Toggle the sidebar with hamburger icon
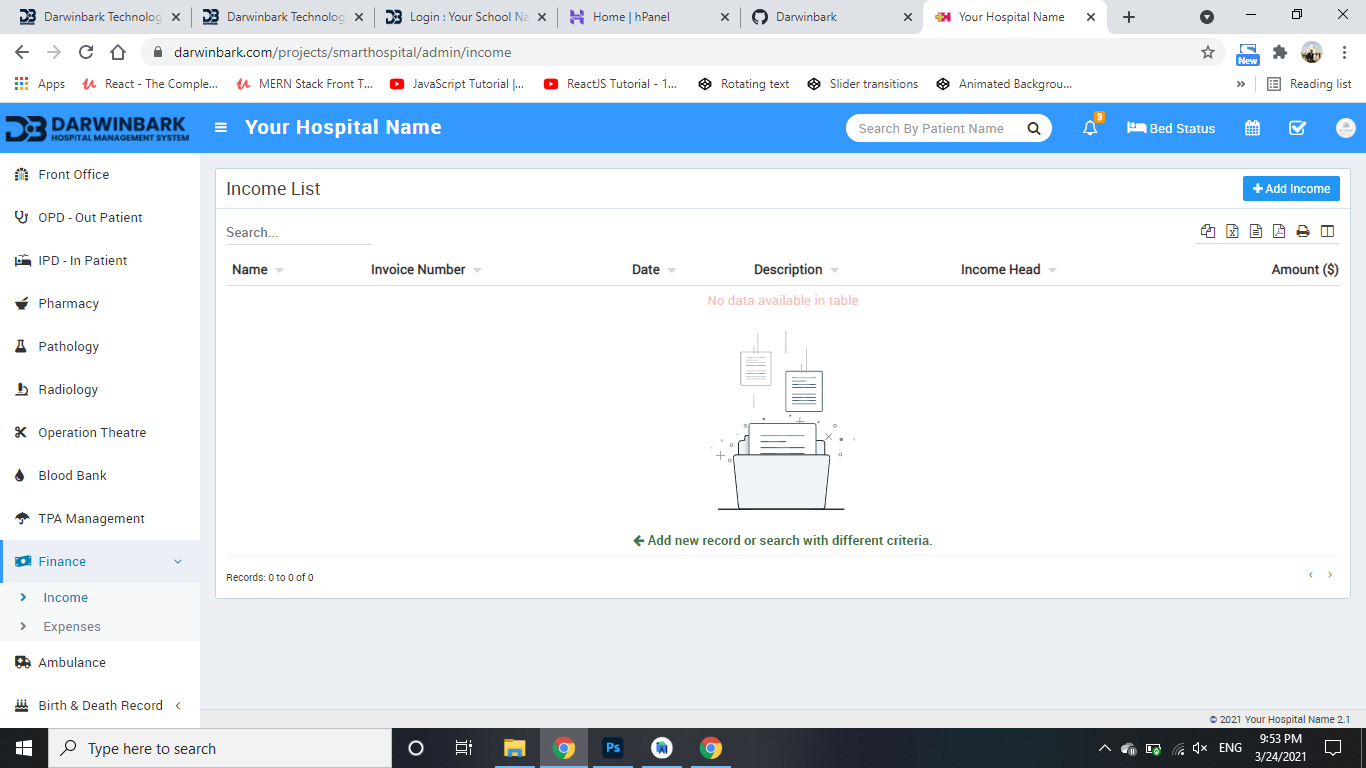This screenshot has width=1366, height=768. [221, 128]
